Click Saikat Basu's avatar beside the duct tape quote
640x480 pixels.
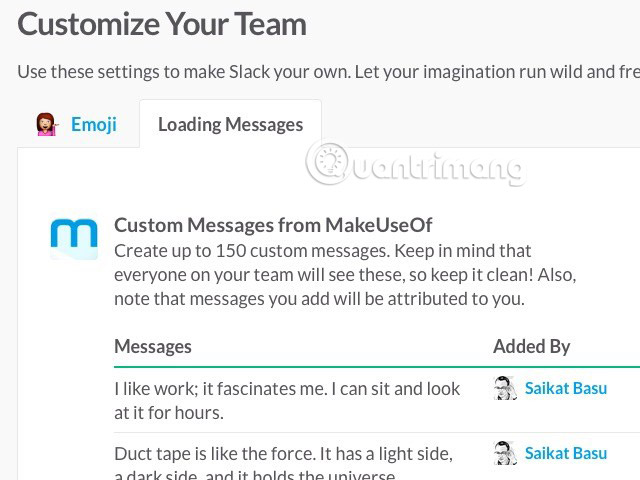pos(505,453)
